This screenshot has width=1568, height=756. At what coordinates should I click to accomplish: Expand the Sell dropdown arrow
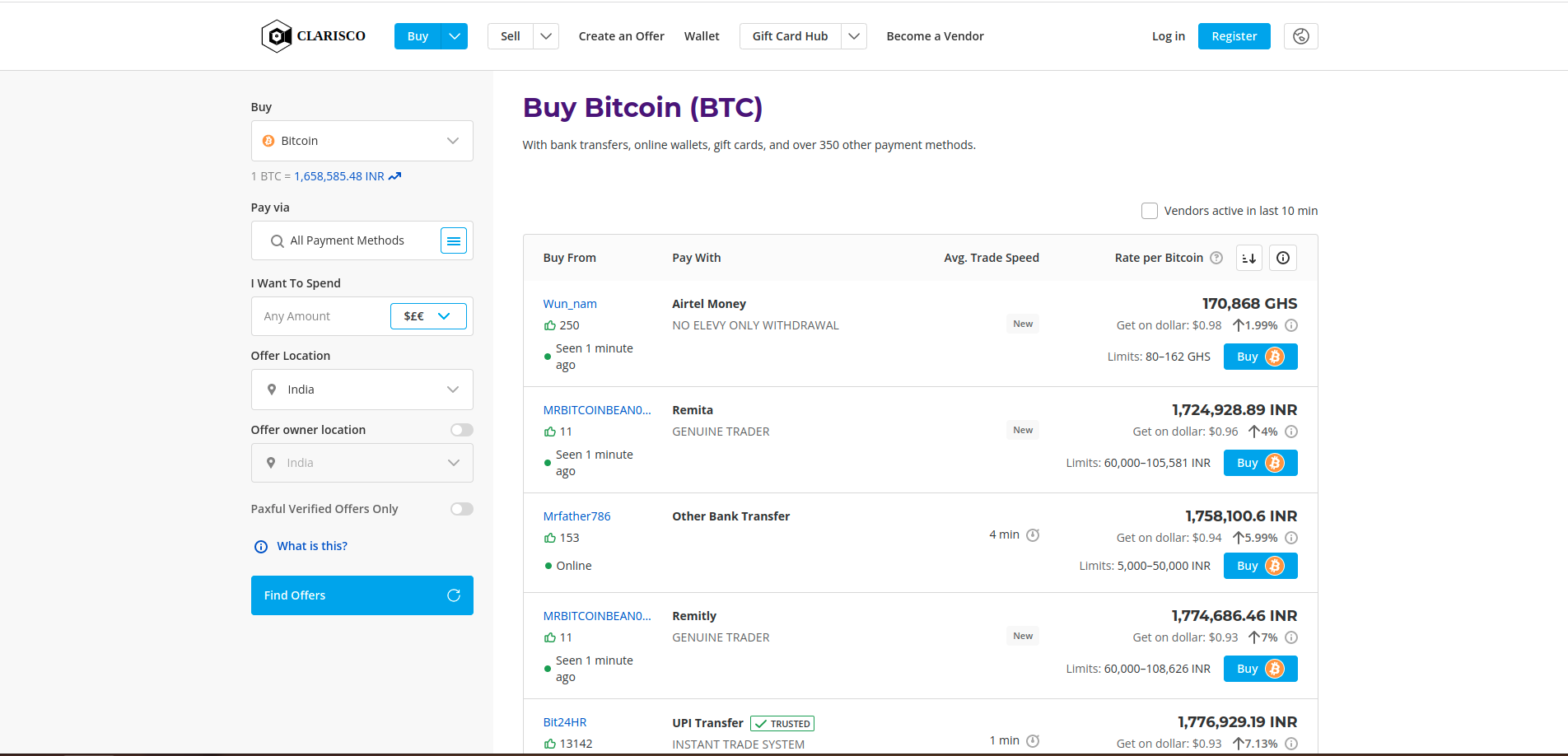coord(546,36)
